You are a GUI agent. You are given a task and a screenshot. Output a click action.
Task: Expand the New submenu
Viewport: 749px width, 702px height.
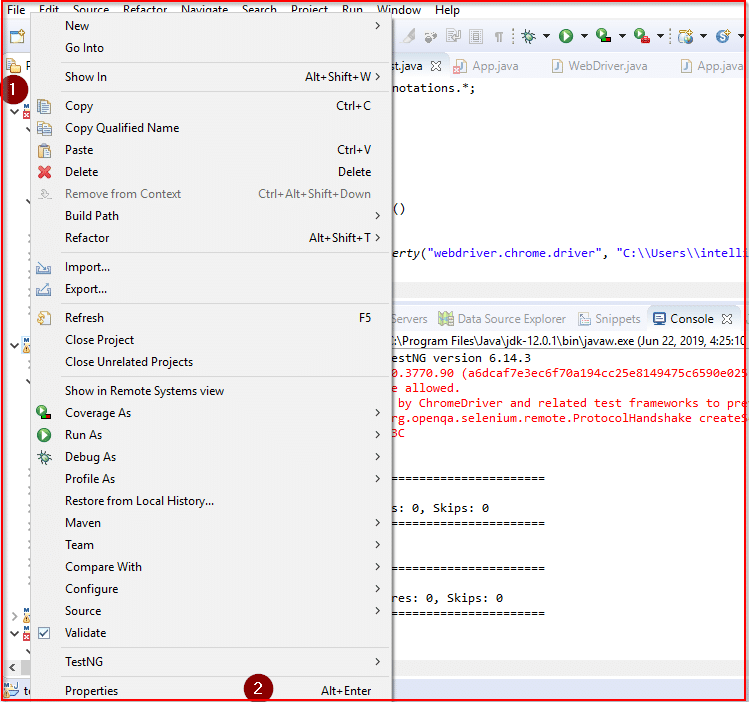point(211,26)
